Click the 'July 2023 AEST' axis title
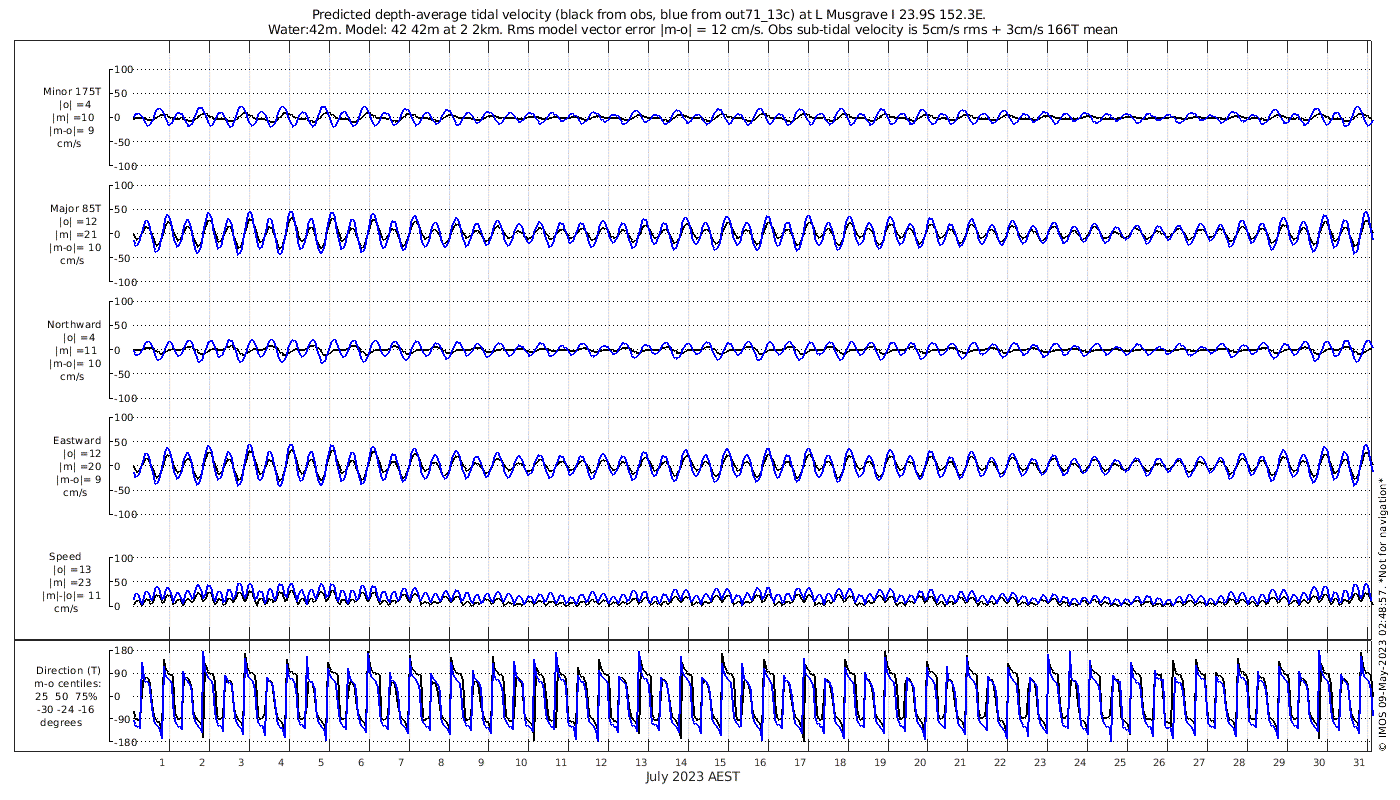 point(693,777)
